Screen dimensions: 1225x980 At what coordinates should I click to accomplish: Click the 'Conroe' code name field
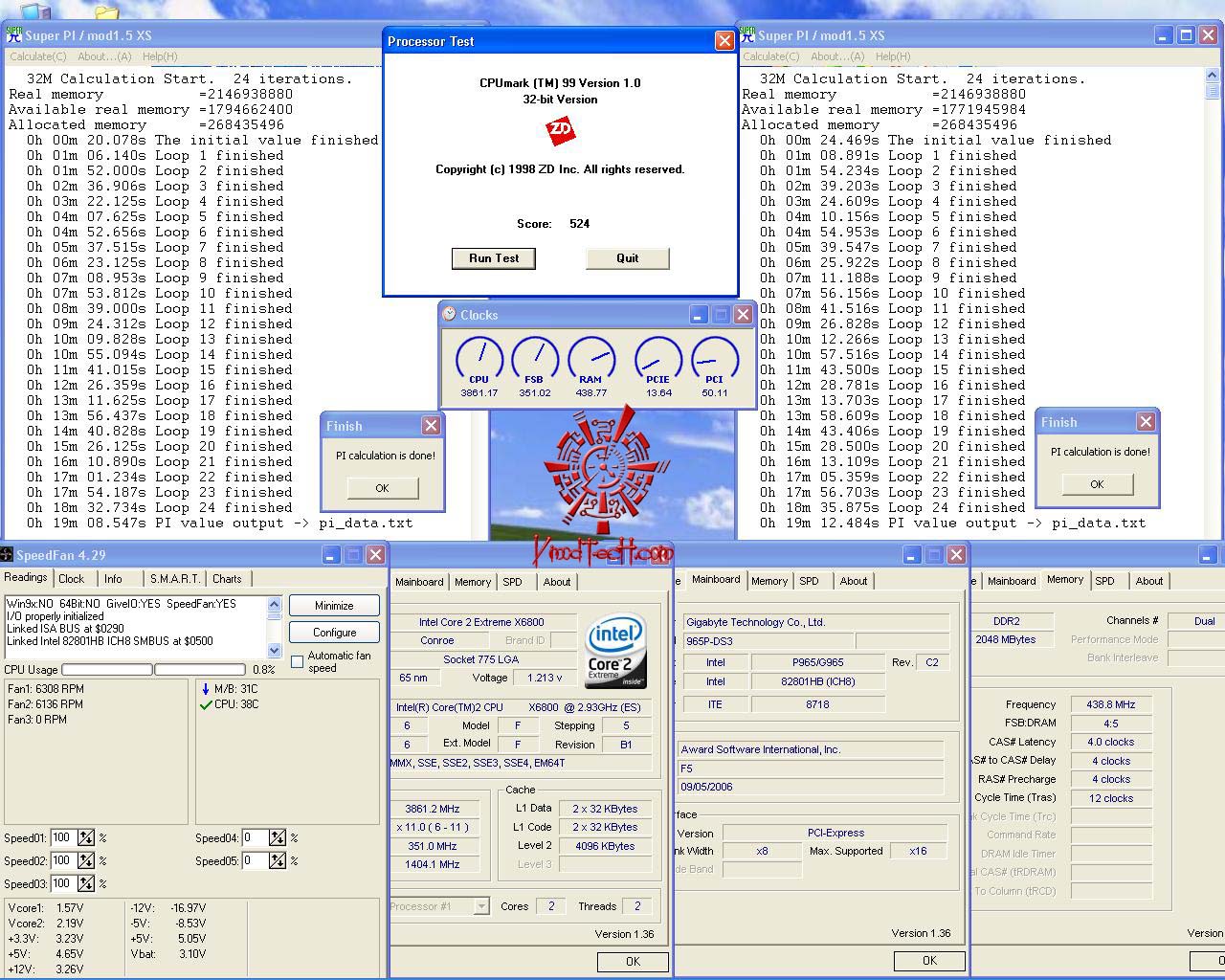[x=437, y=641]
